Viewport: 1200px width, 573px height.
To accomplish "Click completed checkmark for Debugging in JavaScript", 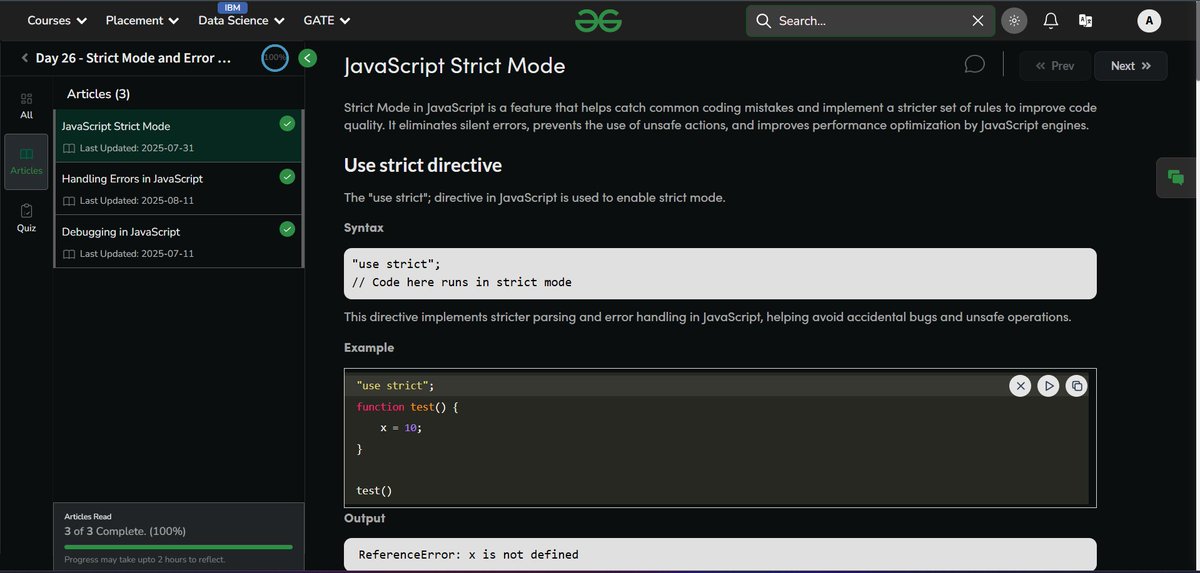I will click(x=287, y=229).
